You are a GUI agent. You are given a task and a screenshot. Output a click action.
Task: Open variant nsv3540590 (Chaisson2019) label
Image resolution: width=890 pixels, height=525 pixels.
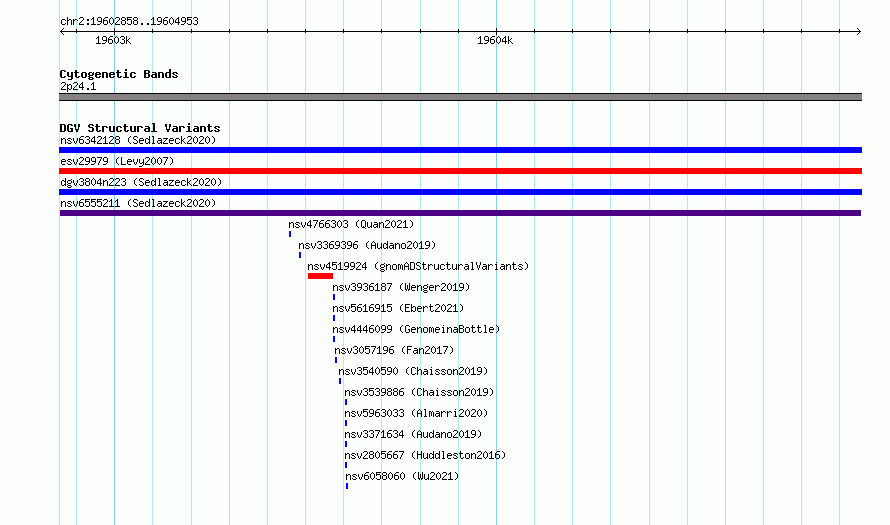tap(413, 371)
